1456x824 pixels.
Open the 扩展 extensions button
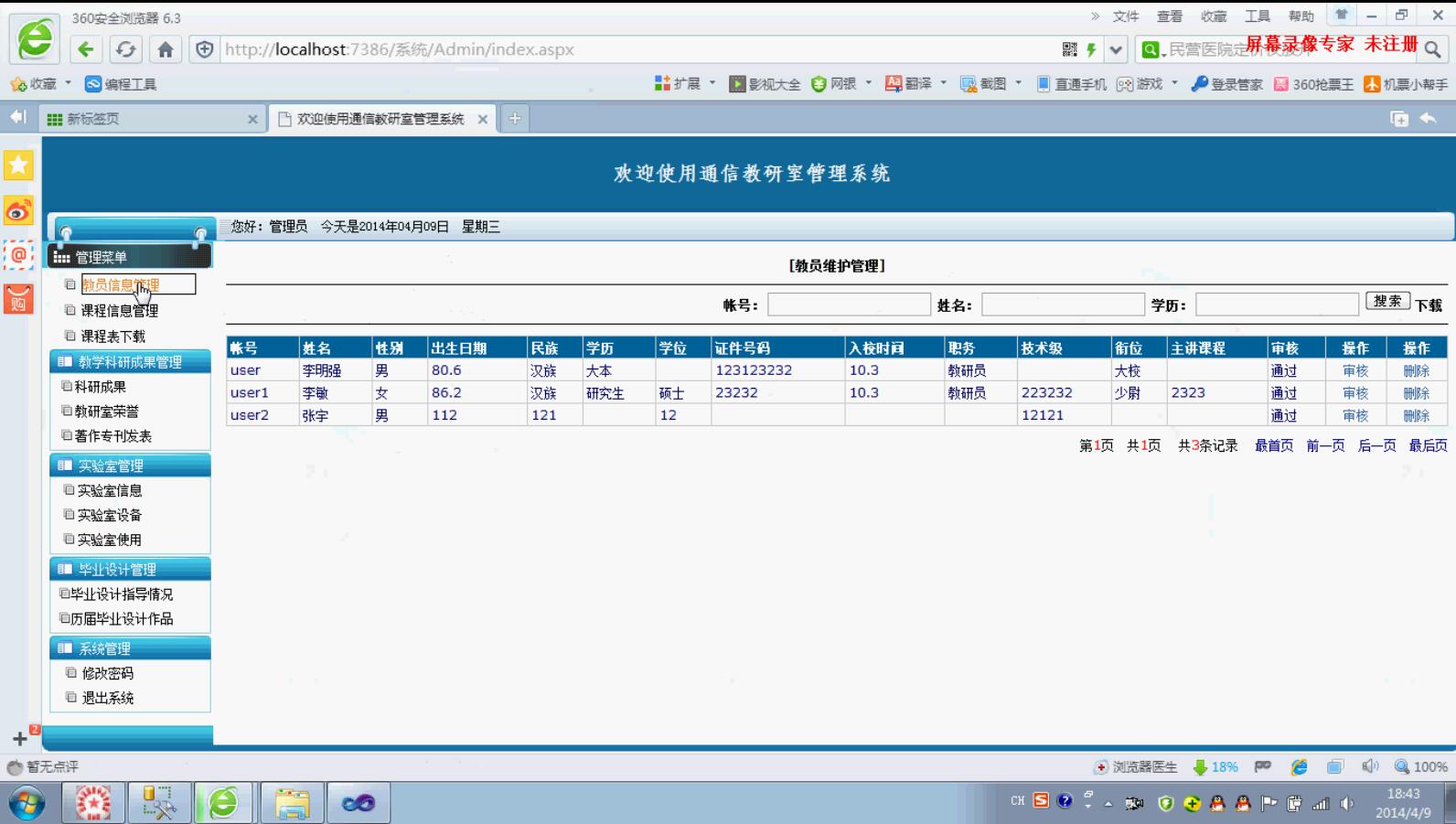pos(678,83)
